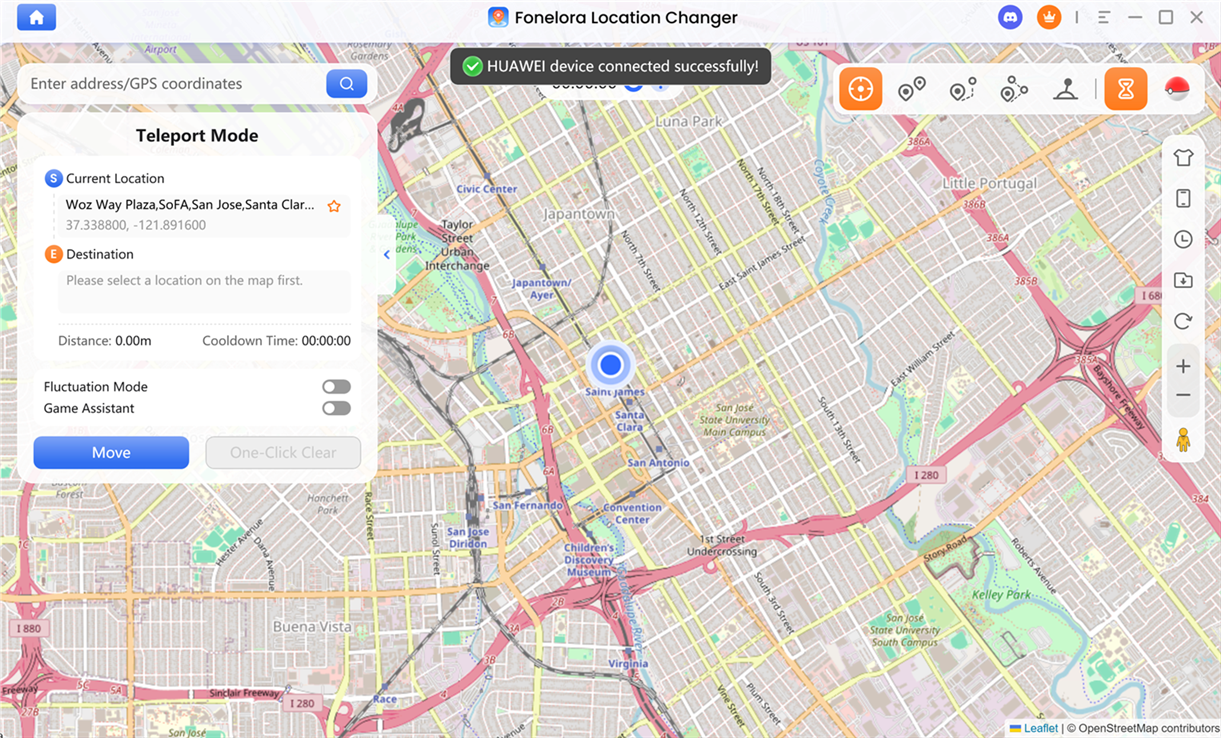Viewport: 1221px width, 738px height.
Task: Select the joystick mode icon
Action: pos(1065,90)
